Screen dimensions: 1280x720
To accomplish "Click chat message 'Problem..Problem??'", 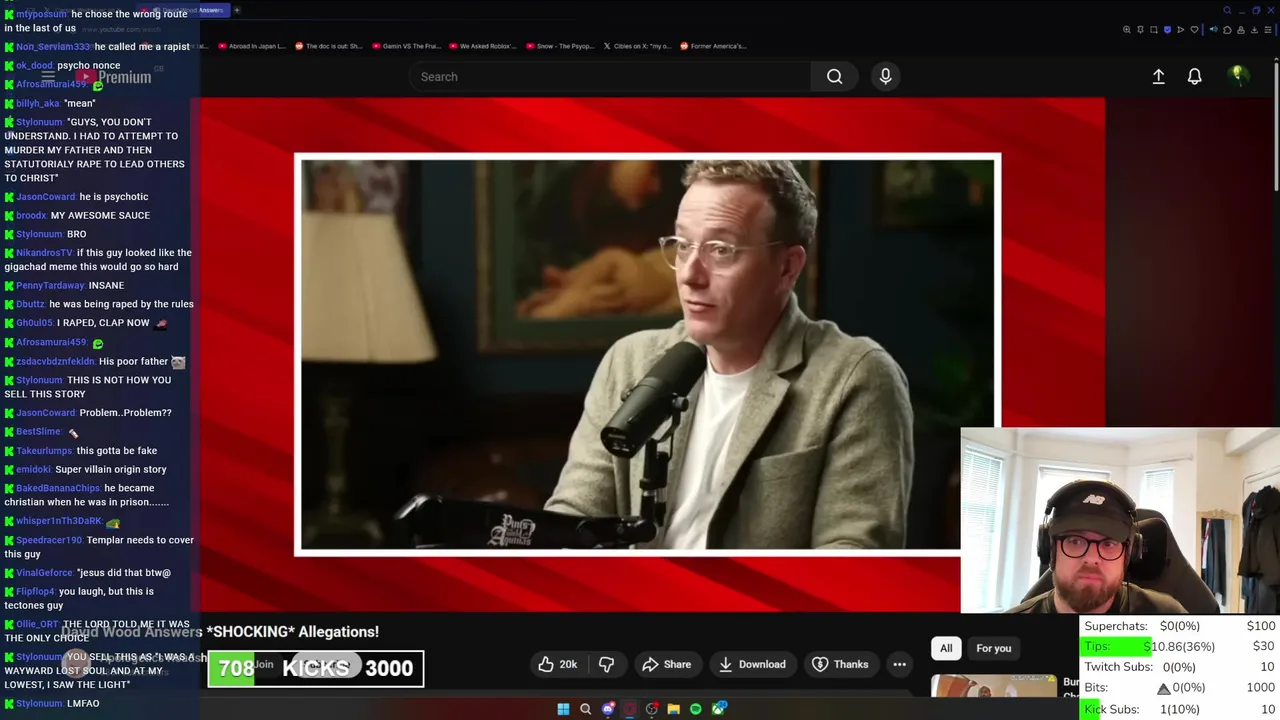I will (x=125, y=413).
